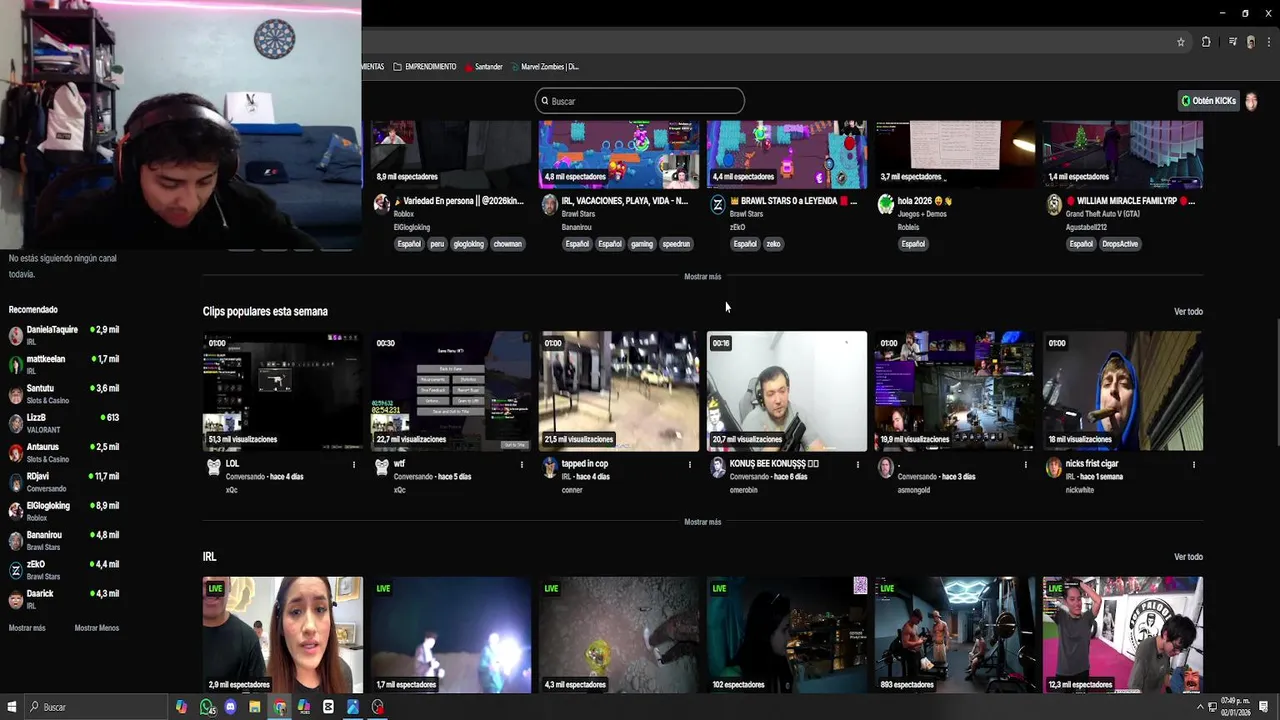Select the DropsActive tag
Viewport: 1280px width, 720px height.
click(x=1120, y=244)
